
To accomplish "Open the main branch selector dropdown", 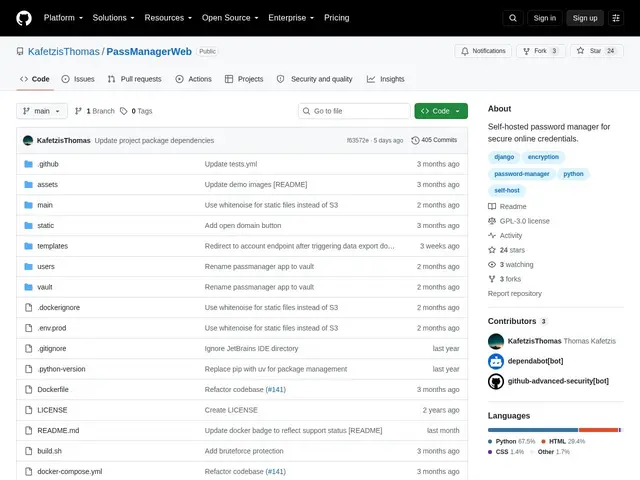I will (x=42, y=111).
